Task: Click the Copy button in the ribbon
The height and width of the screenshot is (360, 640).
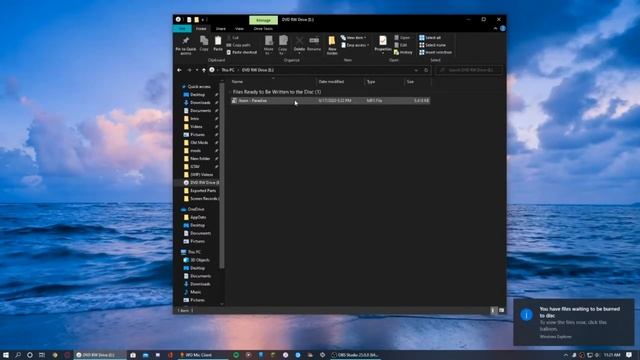Action: pyautogui.click(x=204, y=44)
